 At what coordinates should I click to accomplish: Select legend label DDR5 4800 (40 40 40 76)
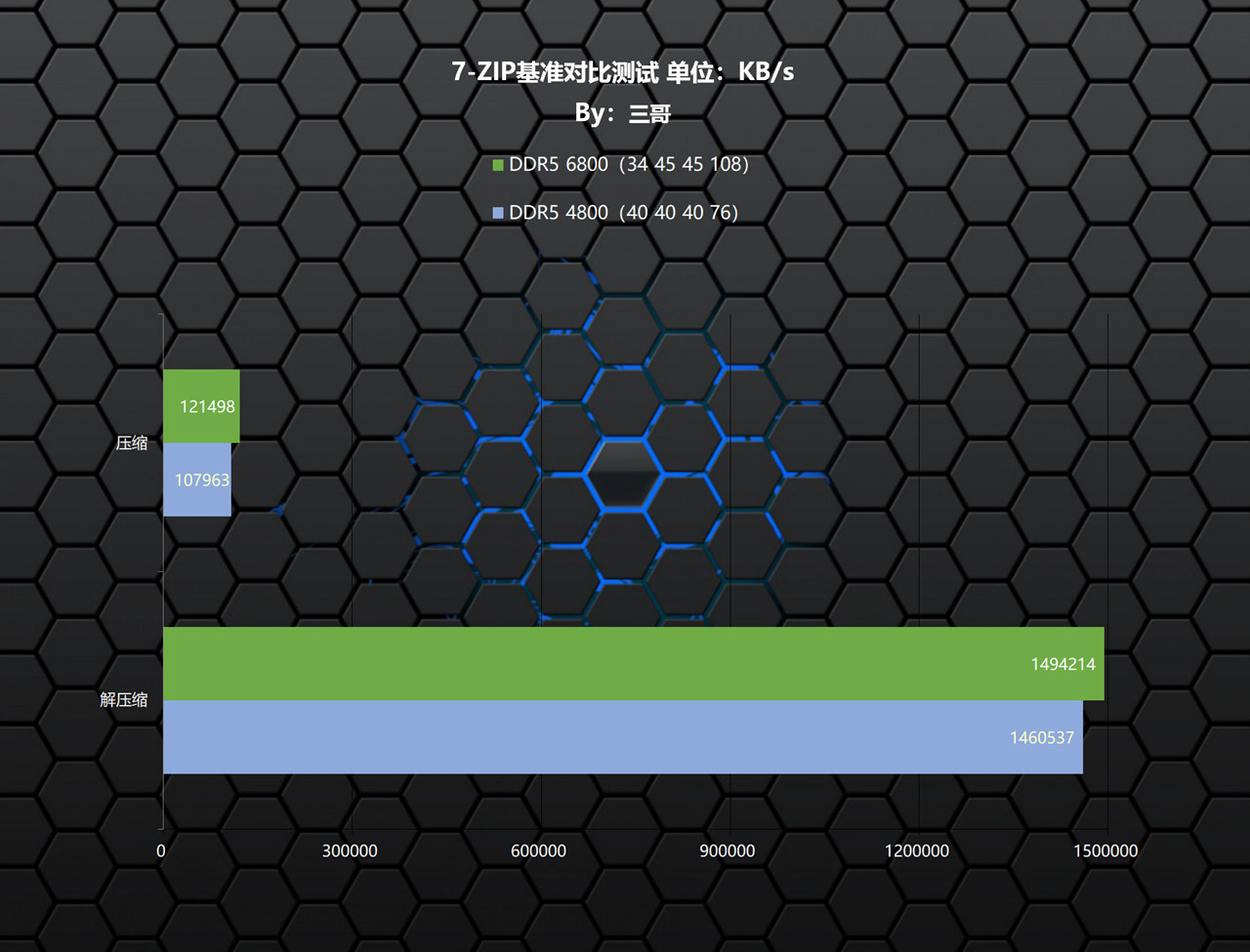(623, 213)
